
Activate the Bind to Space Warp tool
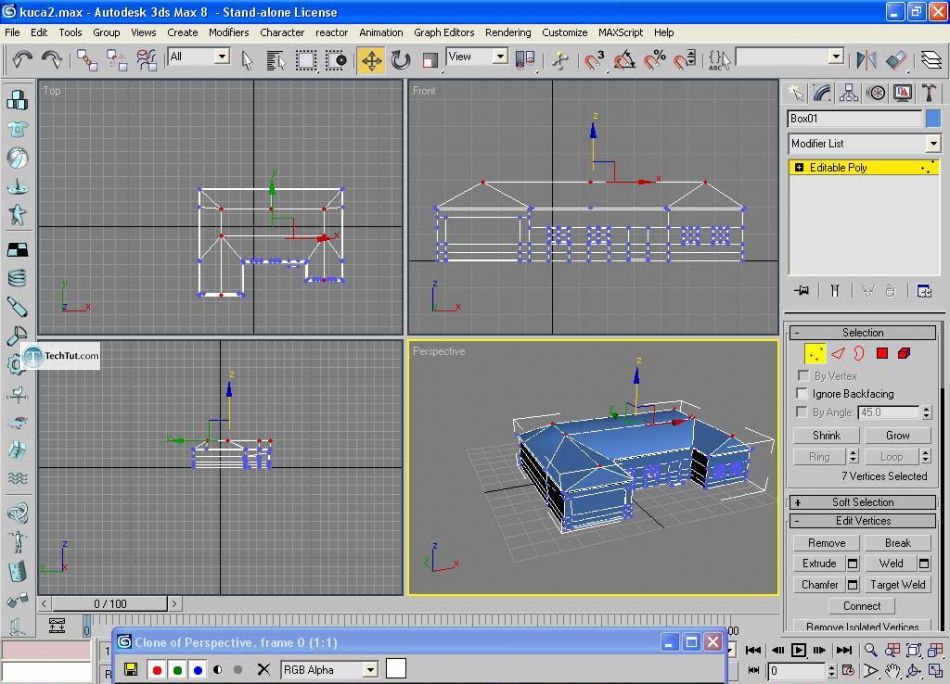pos(146,59)
